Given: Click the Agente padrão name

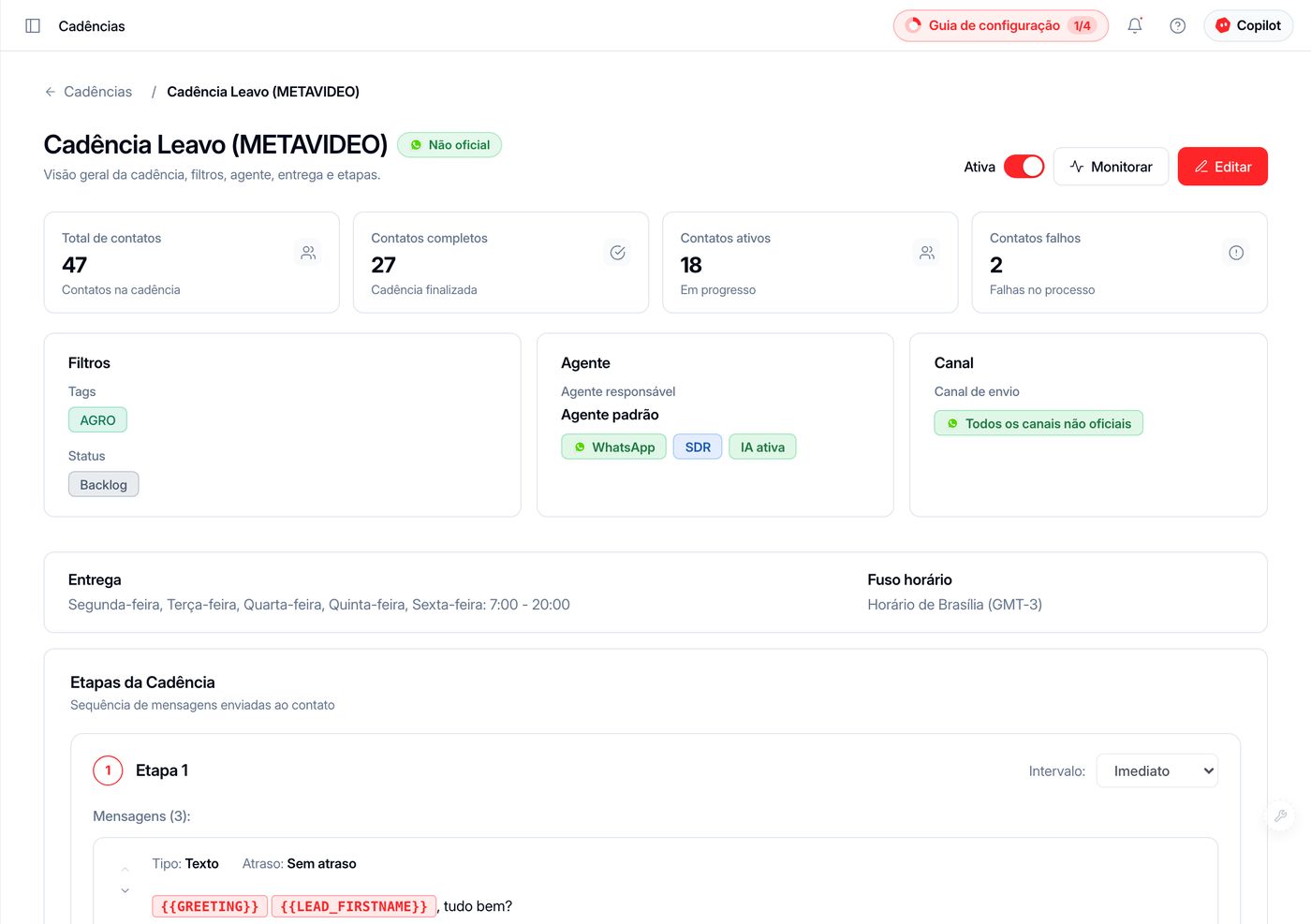Looking at the screenshot, I should [610, 415].
